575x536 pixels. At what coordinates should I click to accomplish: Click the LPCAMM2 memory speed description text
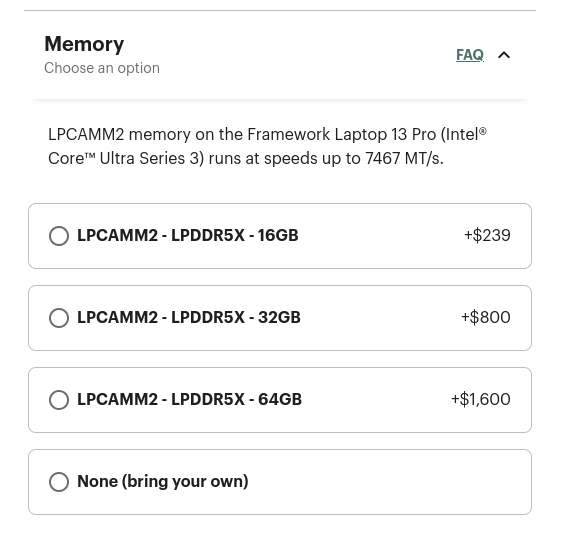267,146
